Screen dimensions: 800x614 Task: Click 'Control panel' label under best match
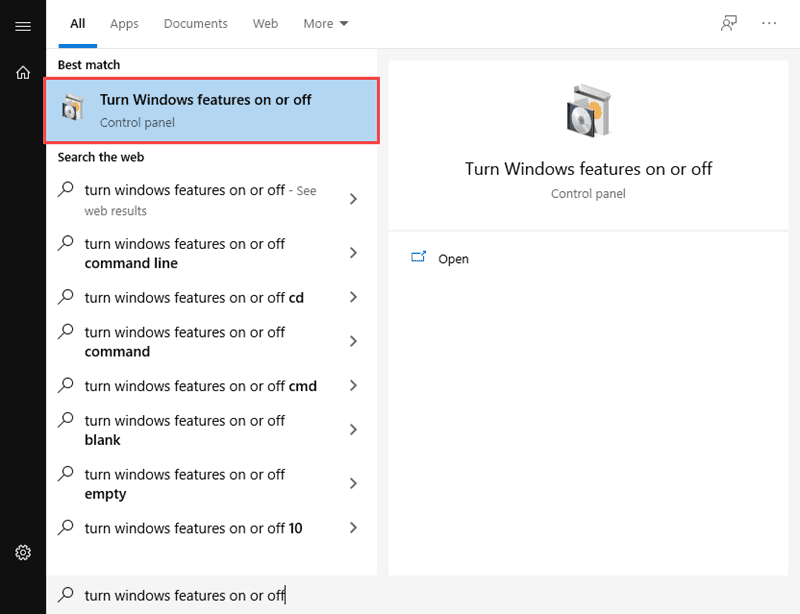137,122
